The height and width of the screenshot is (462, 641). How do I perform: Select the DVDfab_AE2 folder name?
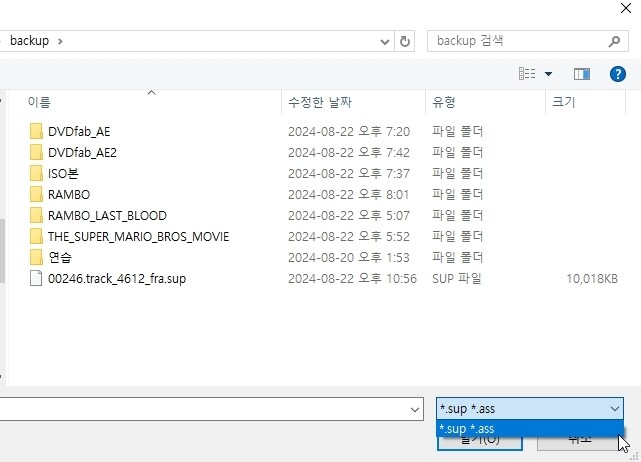pos(82,153)
